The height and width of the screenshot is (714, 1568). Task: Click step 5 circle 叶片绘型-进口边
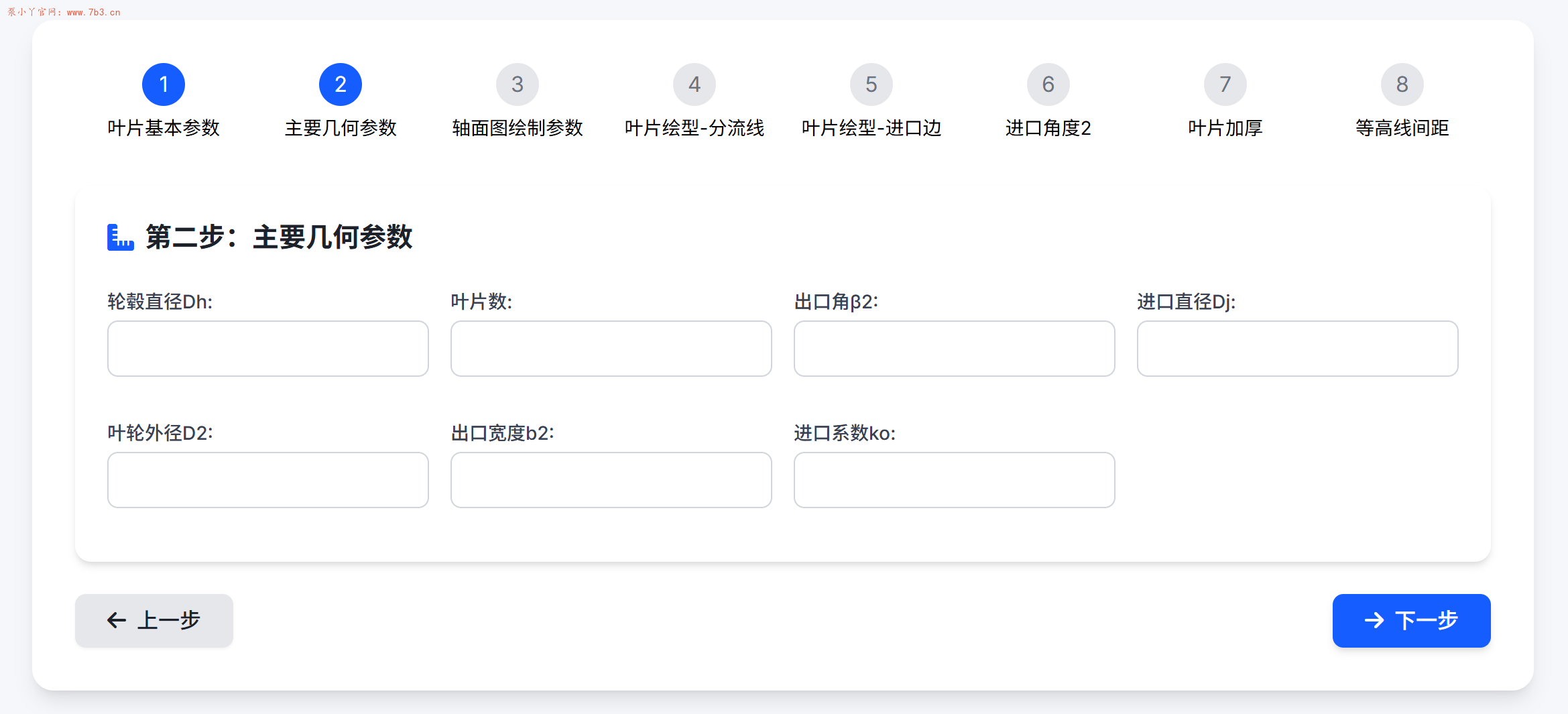(x=871, y=84)
